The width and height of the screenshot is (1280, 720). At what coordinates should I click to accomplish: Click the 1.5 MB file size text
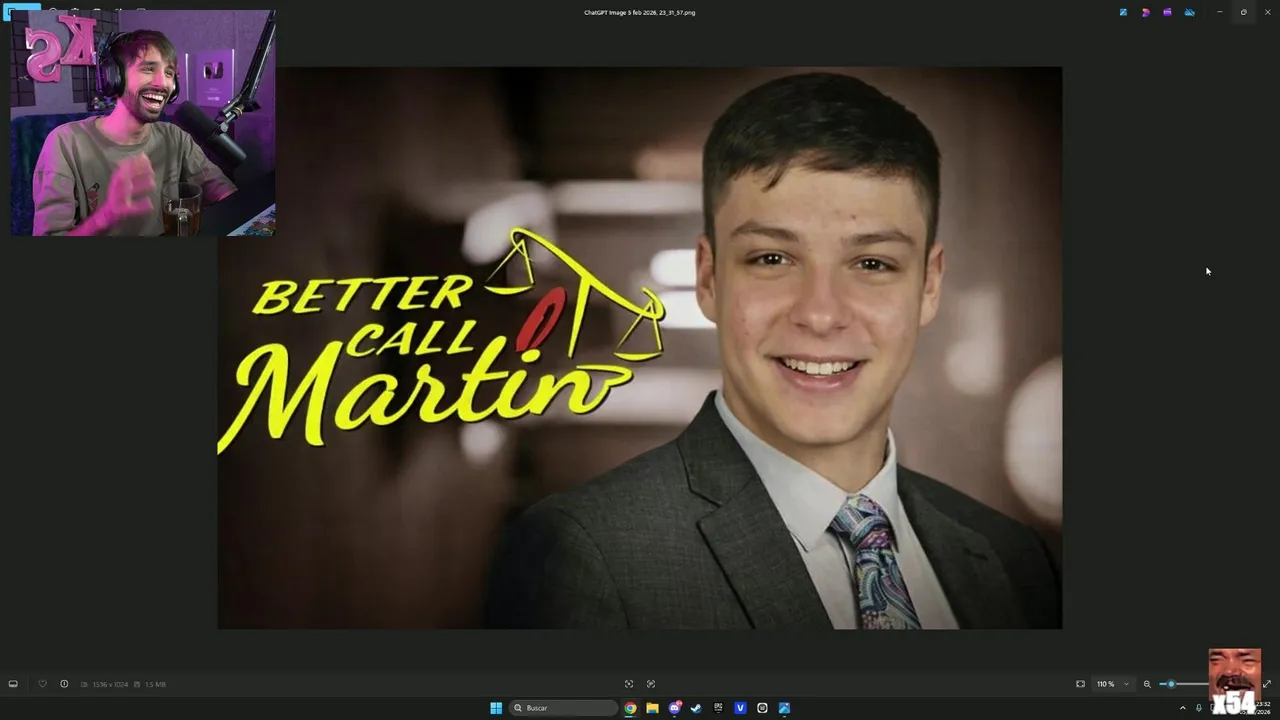(155, 684)
